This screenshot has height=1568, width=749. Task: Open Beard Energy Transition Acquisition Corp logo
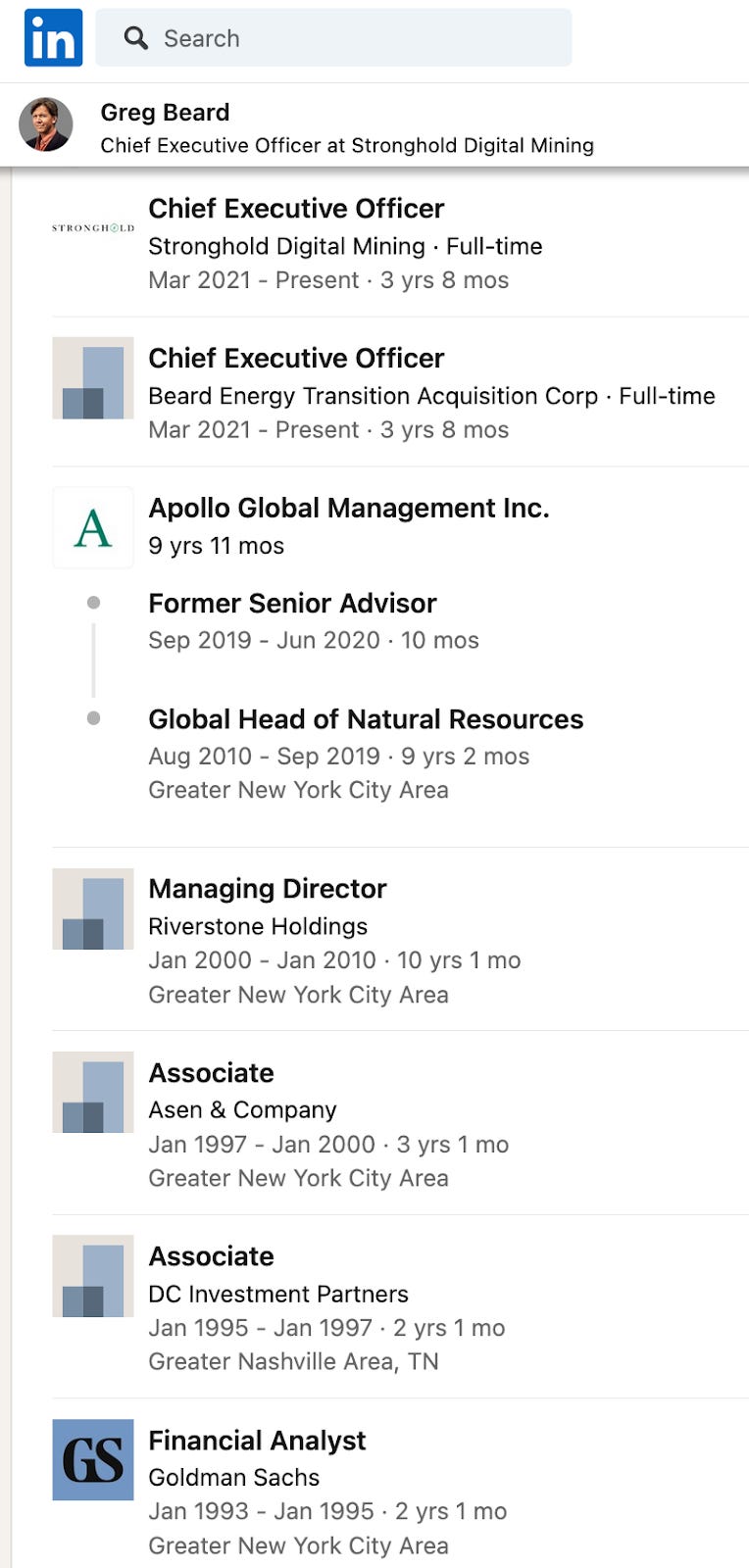point(93,378)
